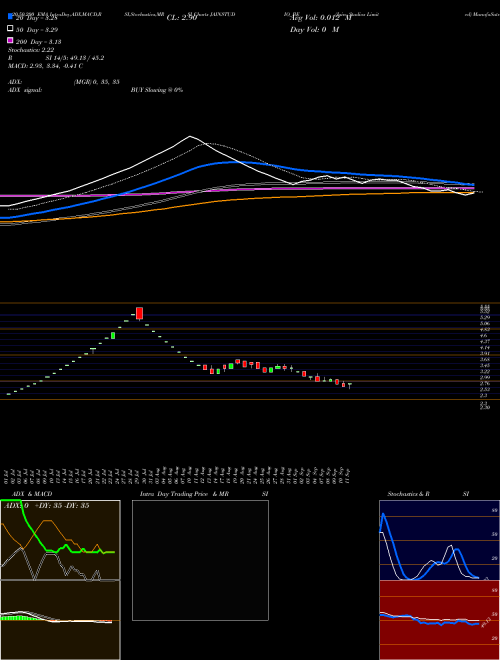Click the '(MGR) 6, 35, 35' ADX values

pyautogui.click(x=97, y=82)
